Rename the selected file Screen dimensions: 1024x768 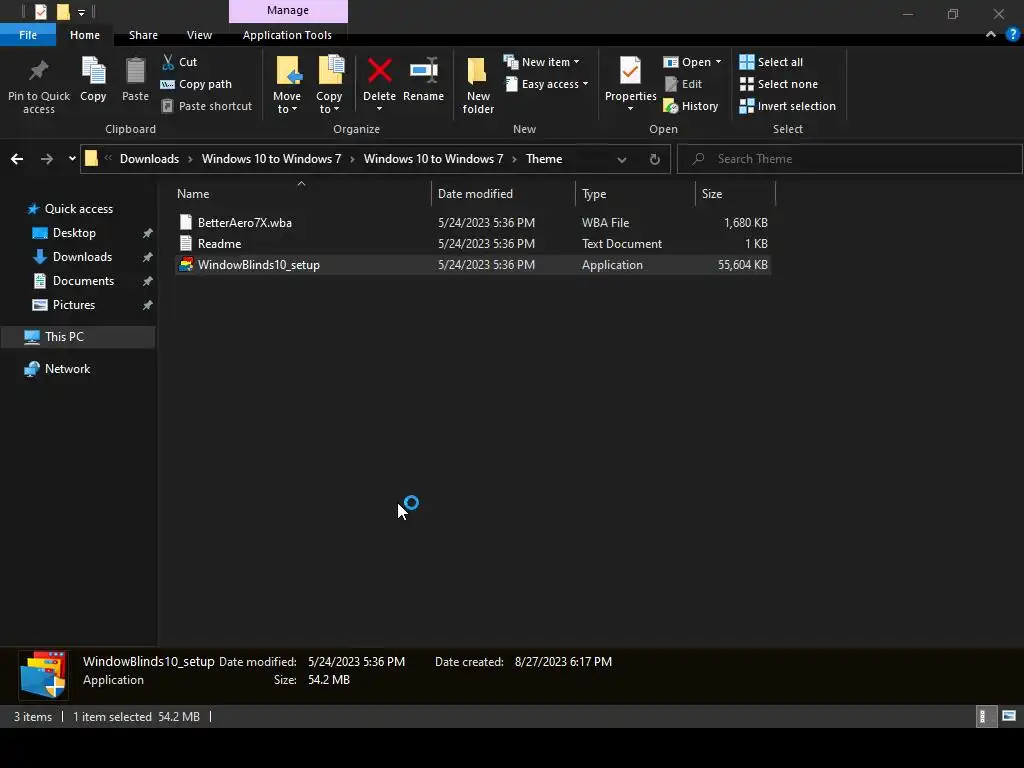point(423,79)
